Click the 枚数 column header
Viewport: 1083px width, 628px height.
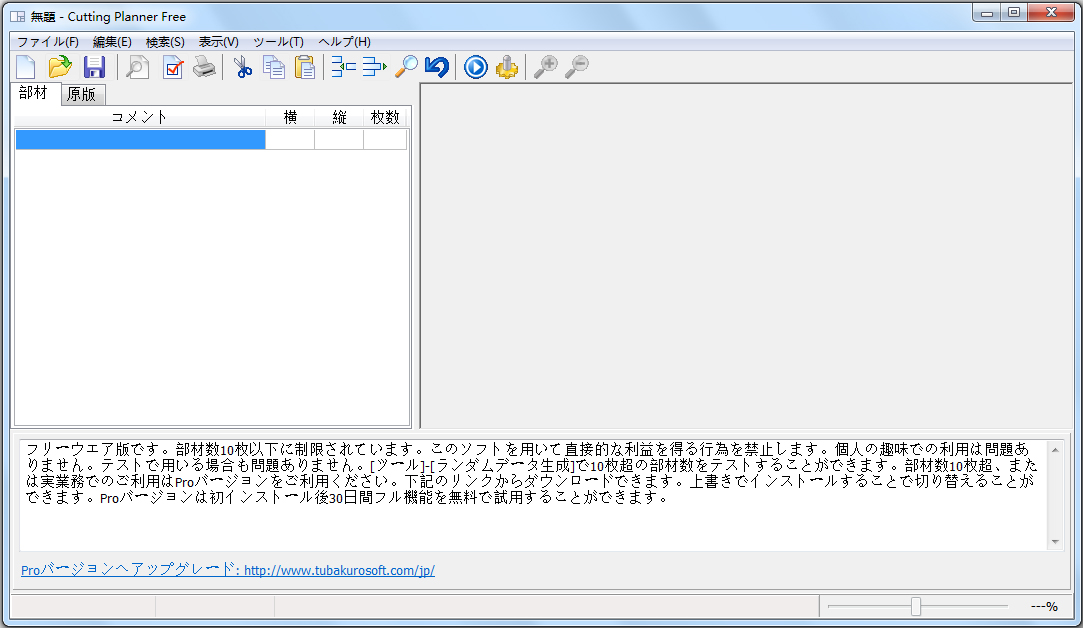(385, 117)
